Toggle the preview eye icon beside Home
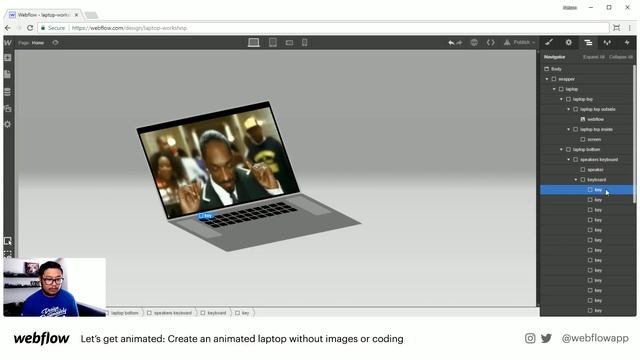640x360 pixels. [55, 42]
